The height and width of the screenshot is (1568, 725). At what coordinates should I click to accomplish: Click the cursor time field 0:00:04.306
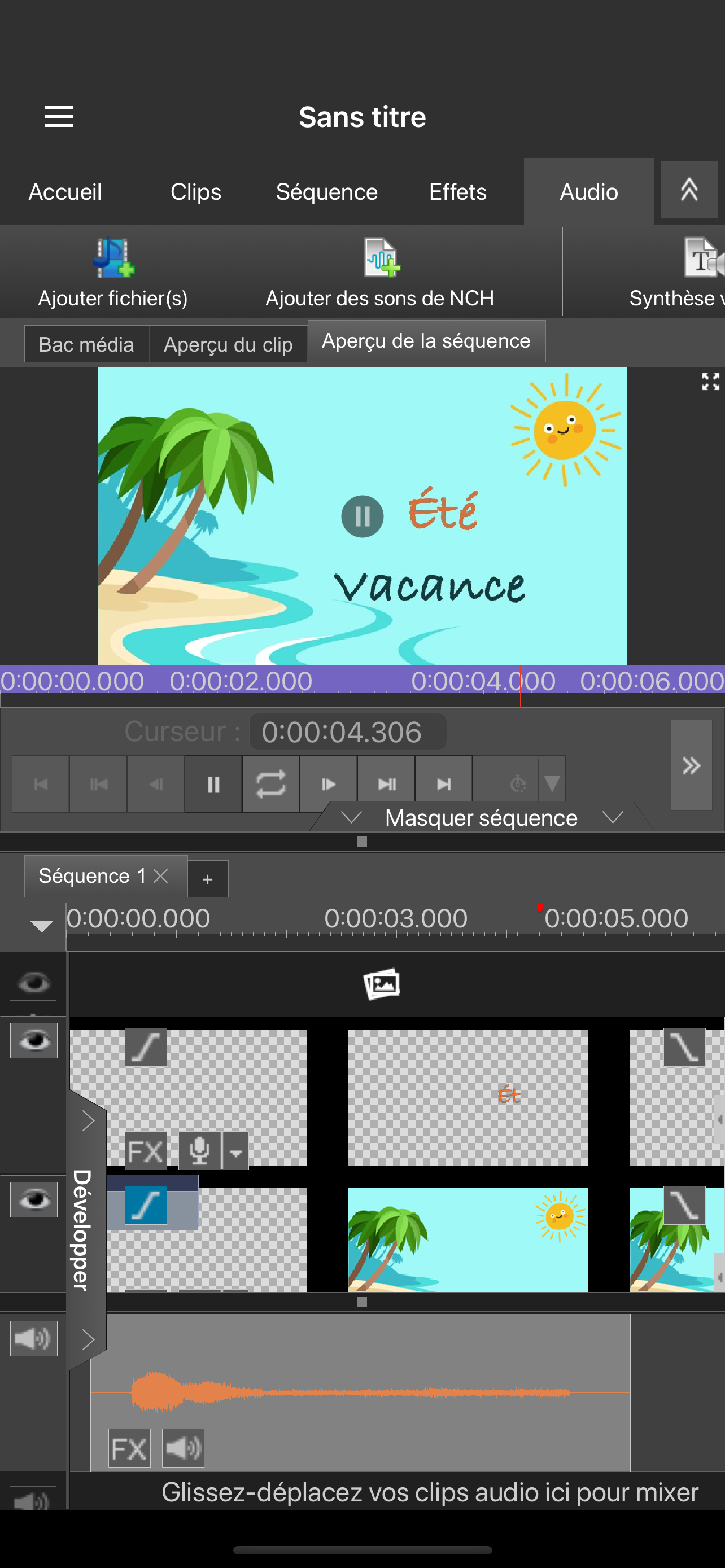348,732
